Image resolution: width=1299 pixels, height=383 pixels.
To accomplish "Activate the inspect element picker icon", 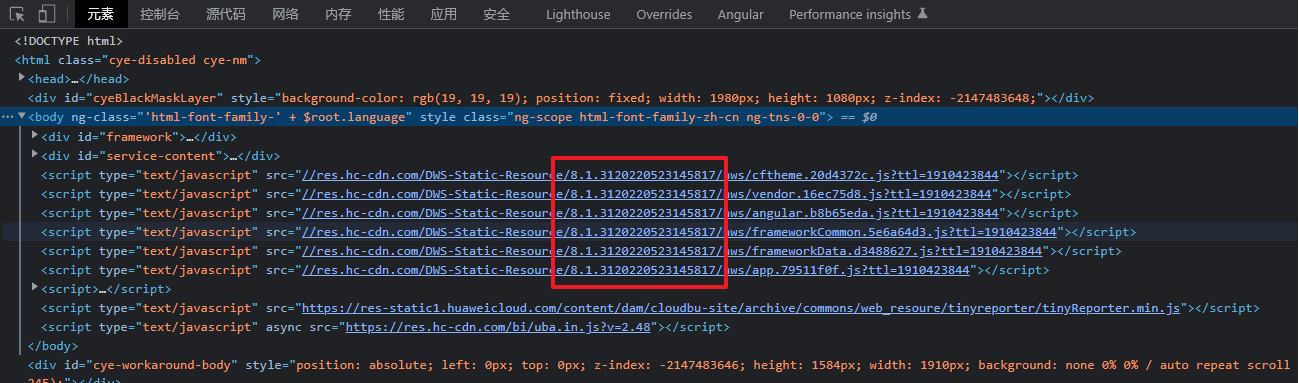I will pos(18,14).
